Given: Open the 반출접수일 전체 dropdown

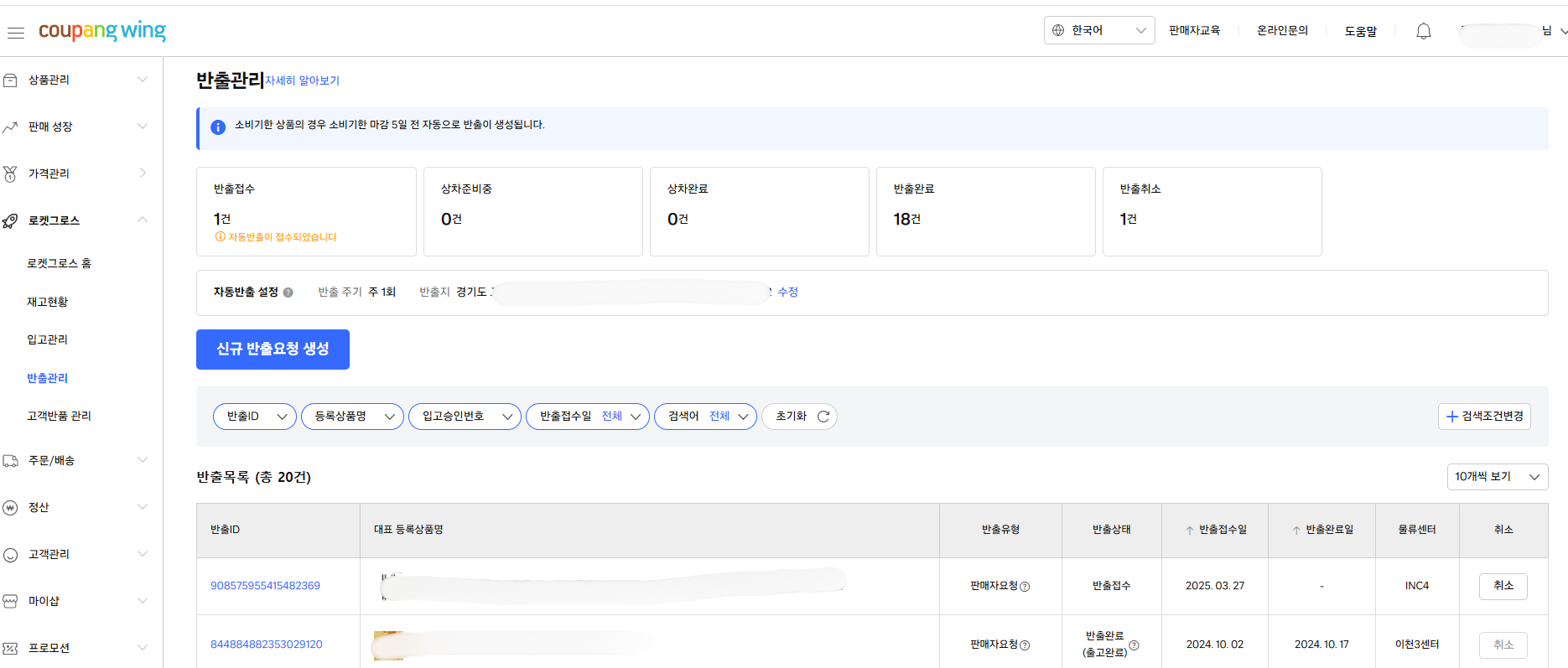Looking at the screenshot, I should 587,417.
